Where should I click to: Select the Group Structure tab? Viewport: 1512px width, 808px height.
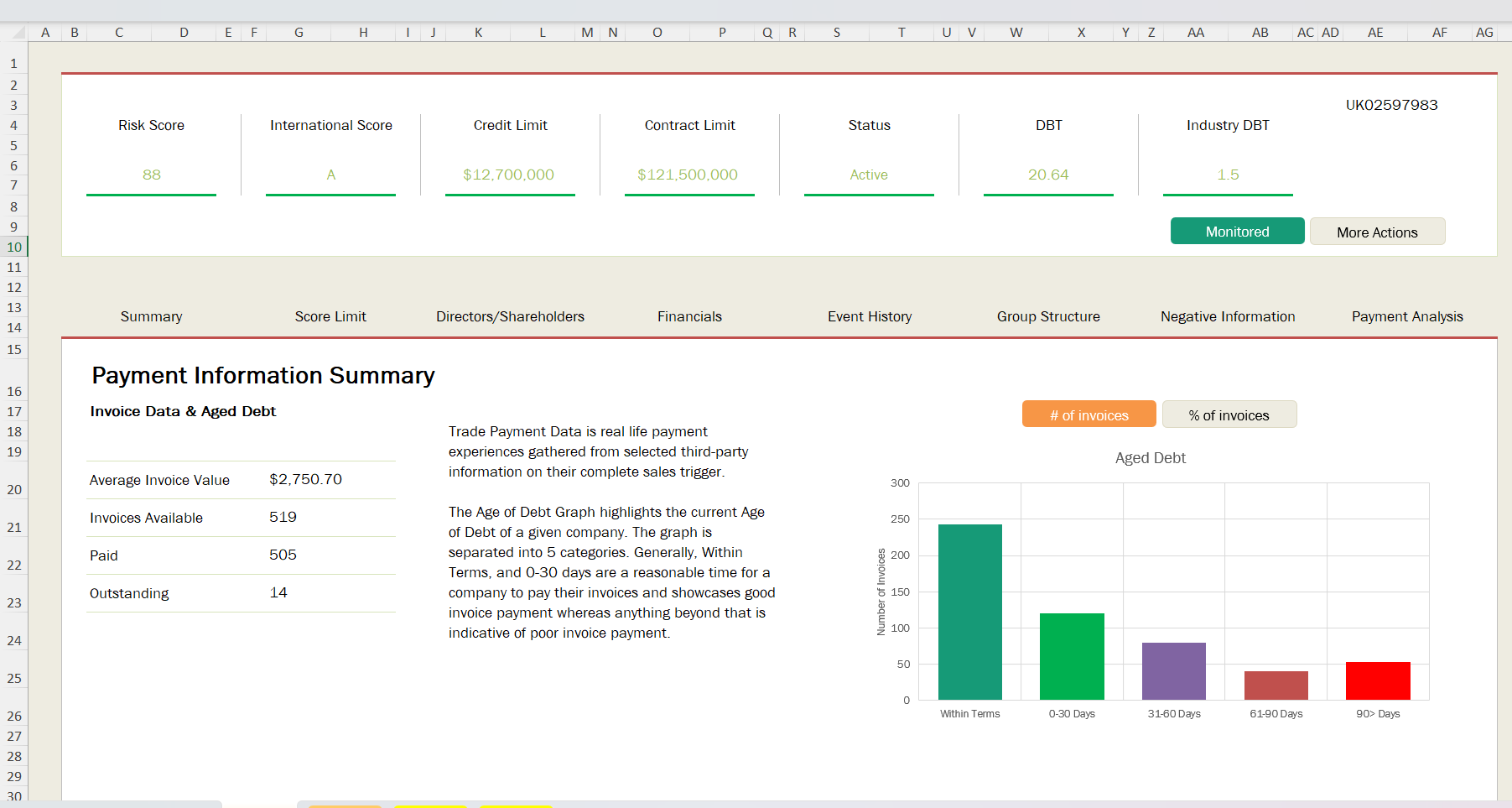point(1048,316)
